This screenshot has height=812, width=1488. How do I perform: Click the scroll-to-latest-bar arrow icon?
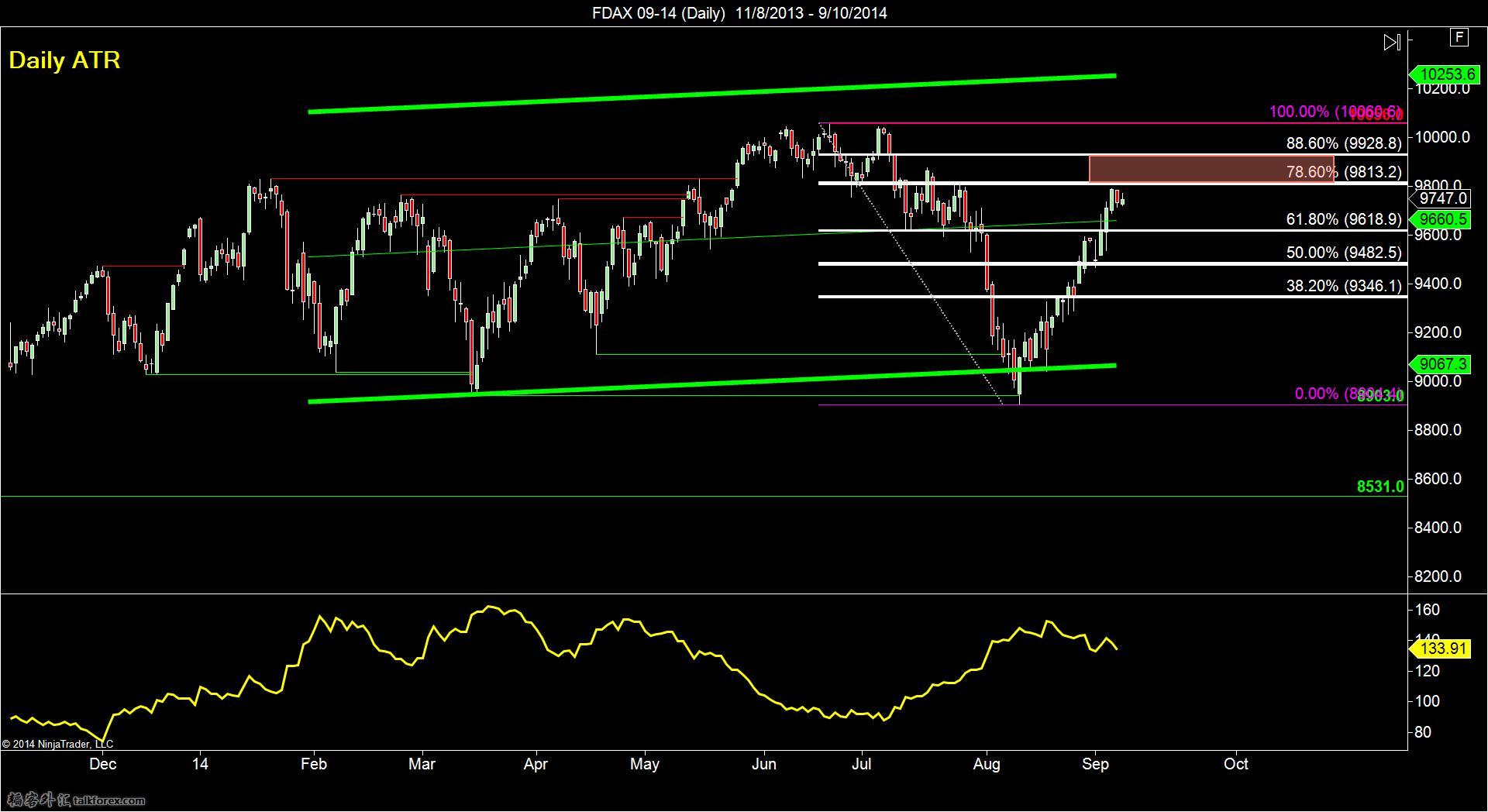[1392, 42]
